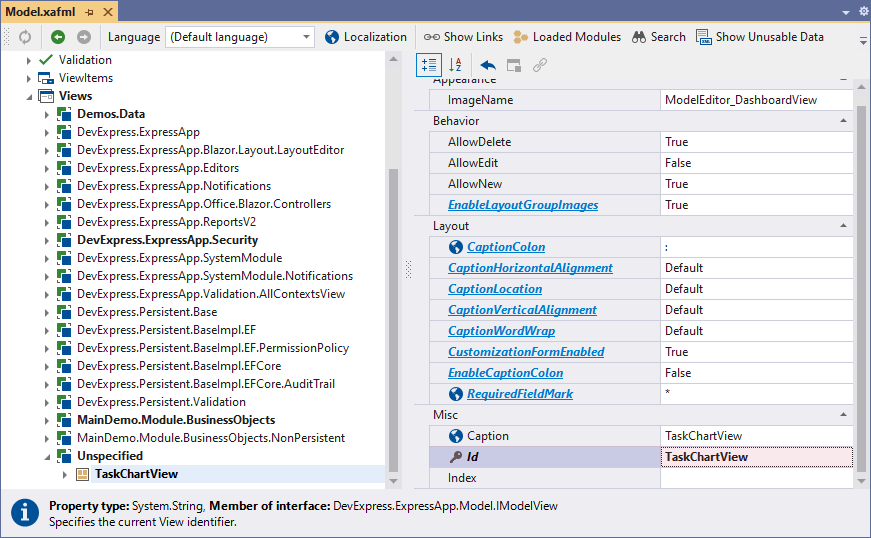Go back with the green arrow button

point(58,37)
